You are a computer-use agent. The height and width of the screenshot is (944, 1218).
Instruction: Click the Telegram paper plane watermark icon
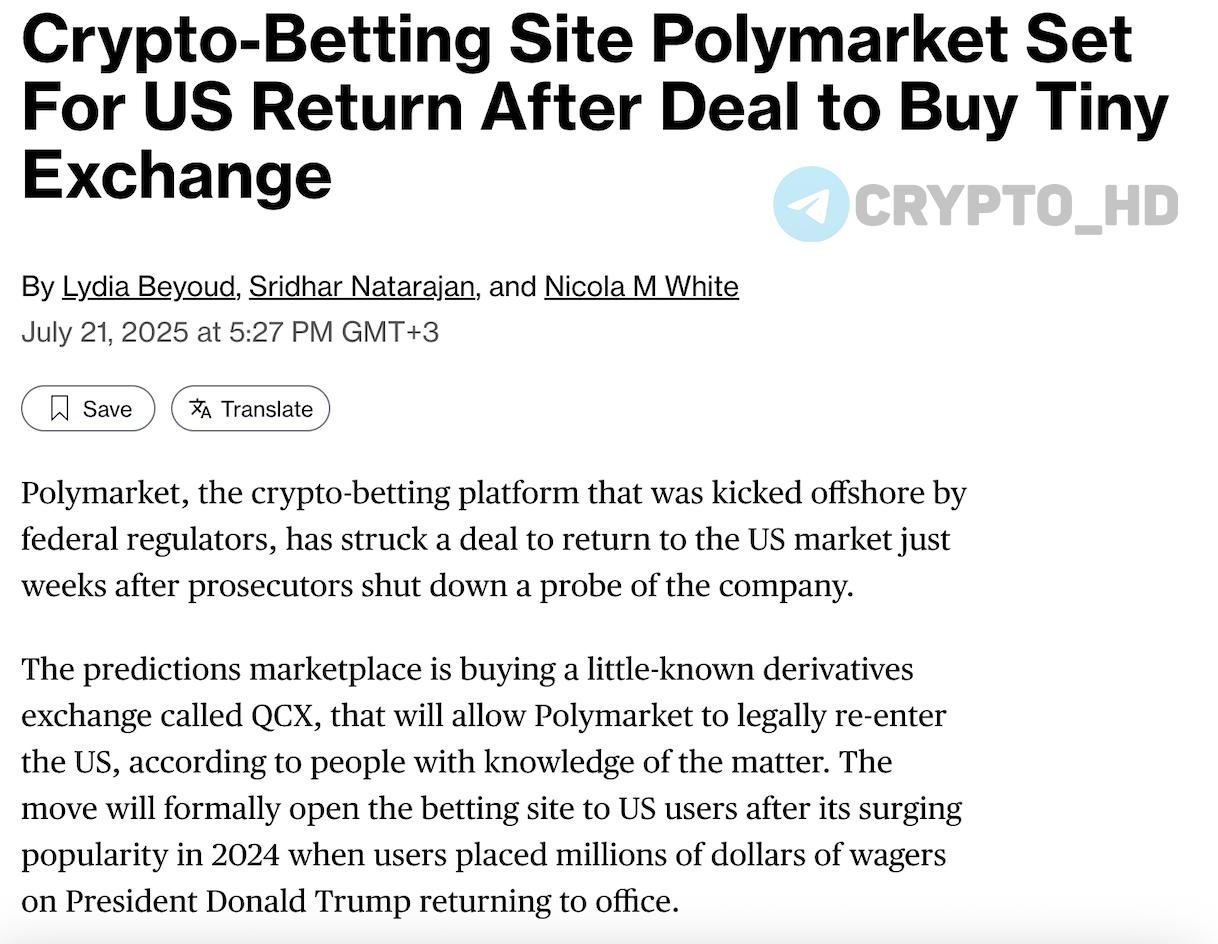pyautogui.click(x=811, y=204)
